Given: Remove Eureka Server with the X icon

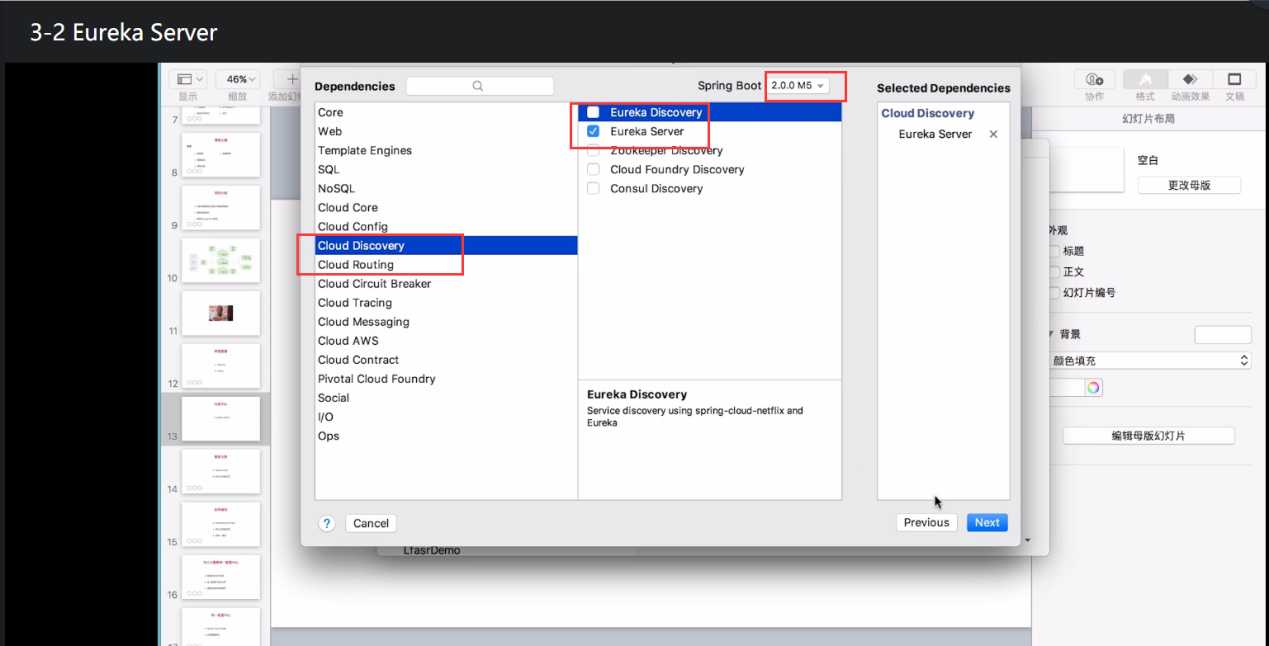Looking at the screenshot, I should pos(993,134).
